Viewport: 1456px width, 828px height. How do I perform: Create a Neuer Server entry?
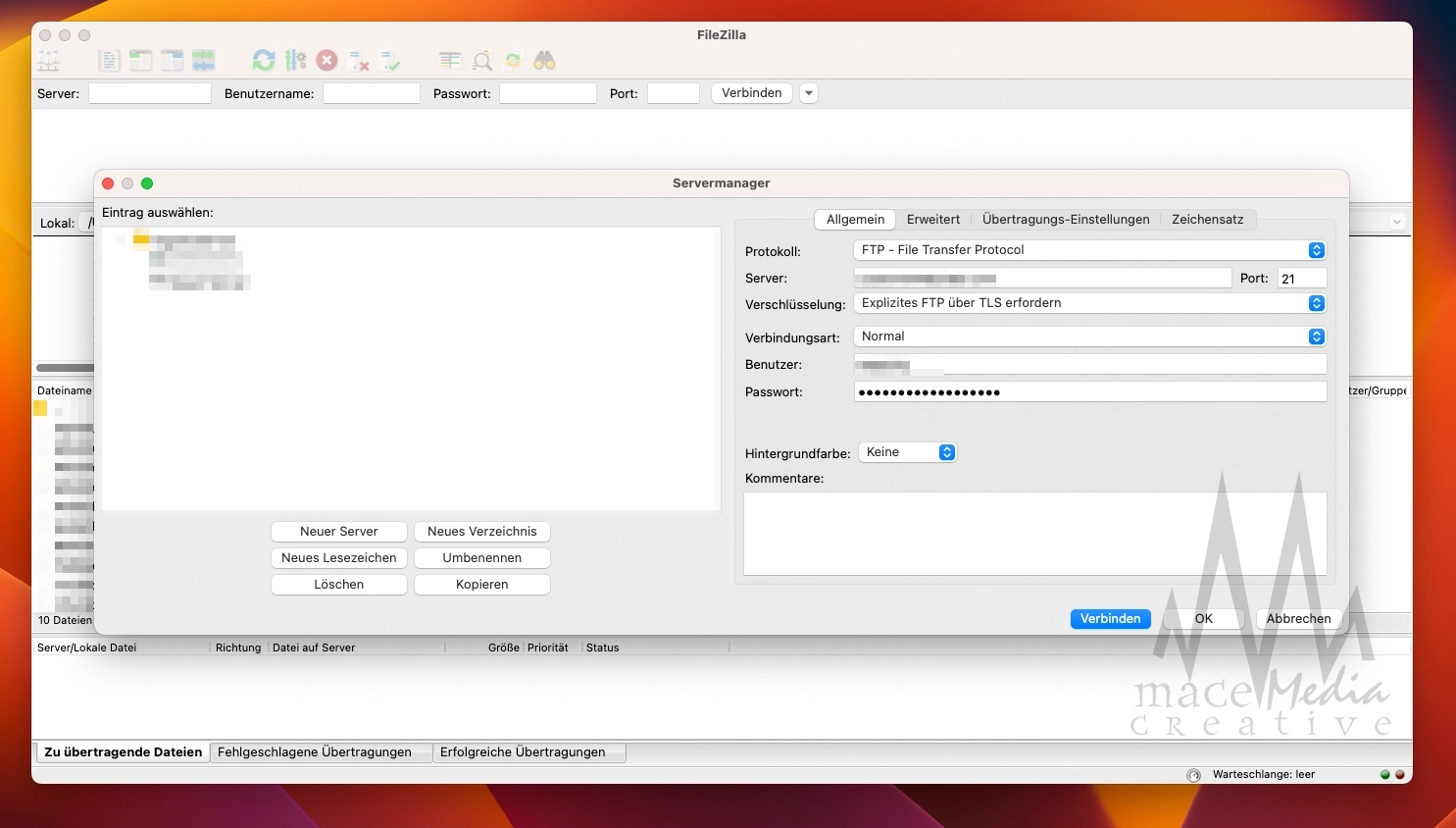pyautogui.click(x=338, y=531)
